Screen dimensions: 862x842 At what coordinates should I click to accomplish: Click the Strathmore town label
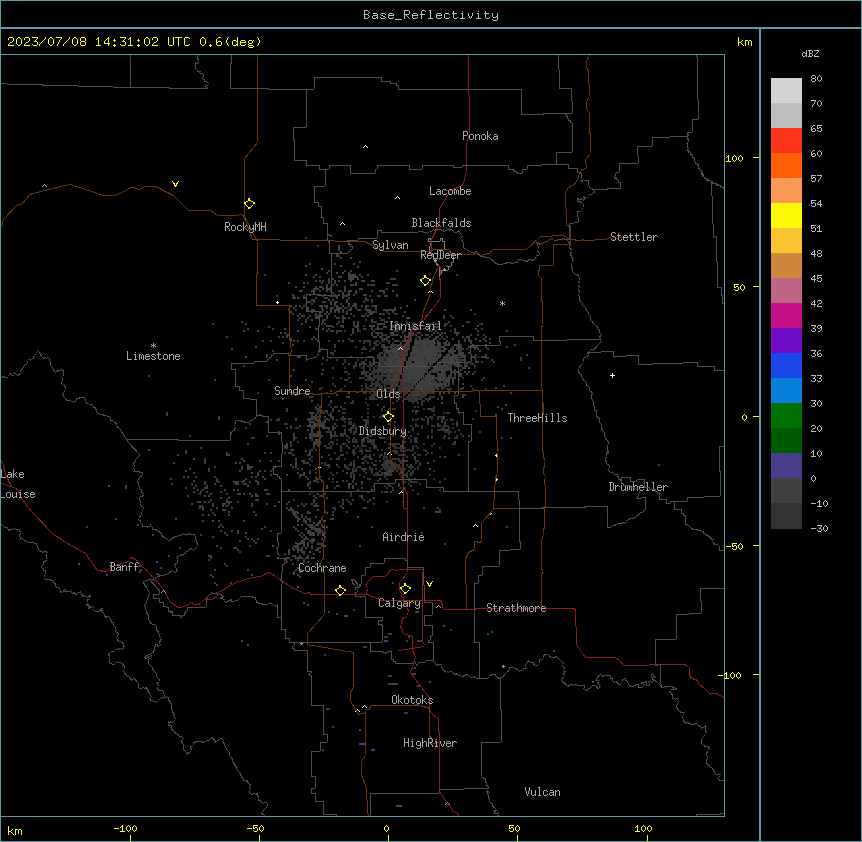pyautogui.click(x=516, y=608)
